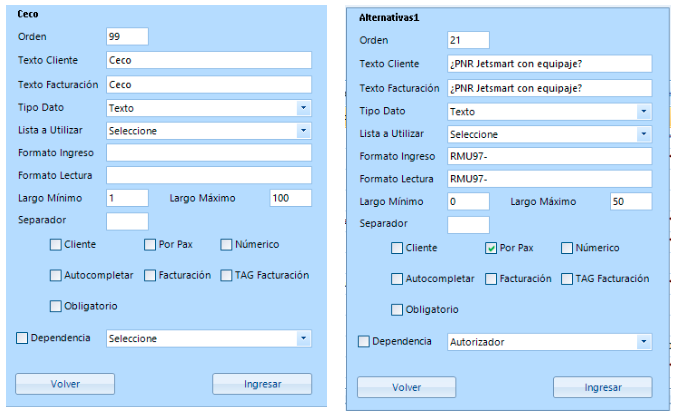Viewport: 683px width, 419px height.
Task: Expand Dependencia Seleccione dropdown in Ceco panel
Action: 209,338
